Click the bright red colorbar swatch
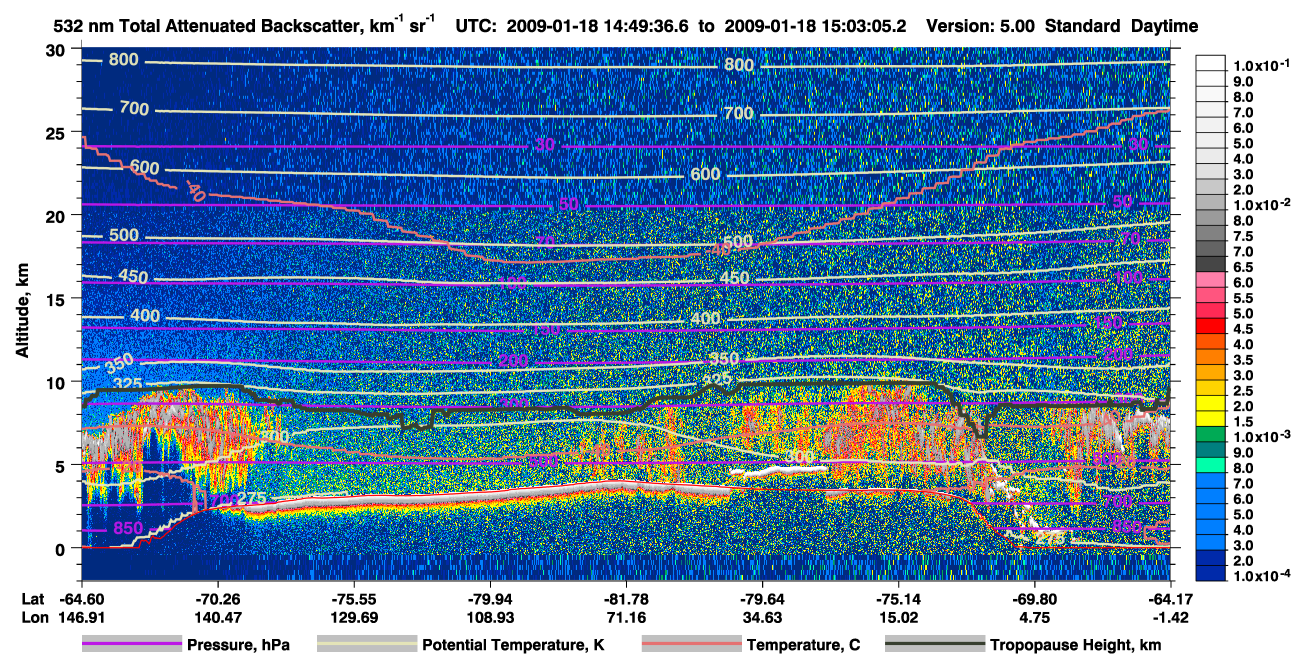 point(1211,328)
